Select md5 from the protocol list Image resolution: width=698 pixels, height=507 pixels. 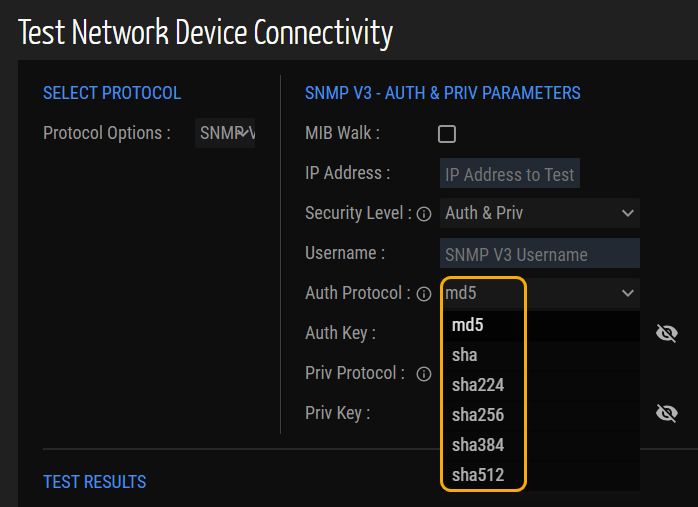click(468, 325)
